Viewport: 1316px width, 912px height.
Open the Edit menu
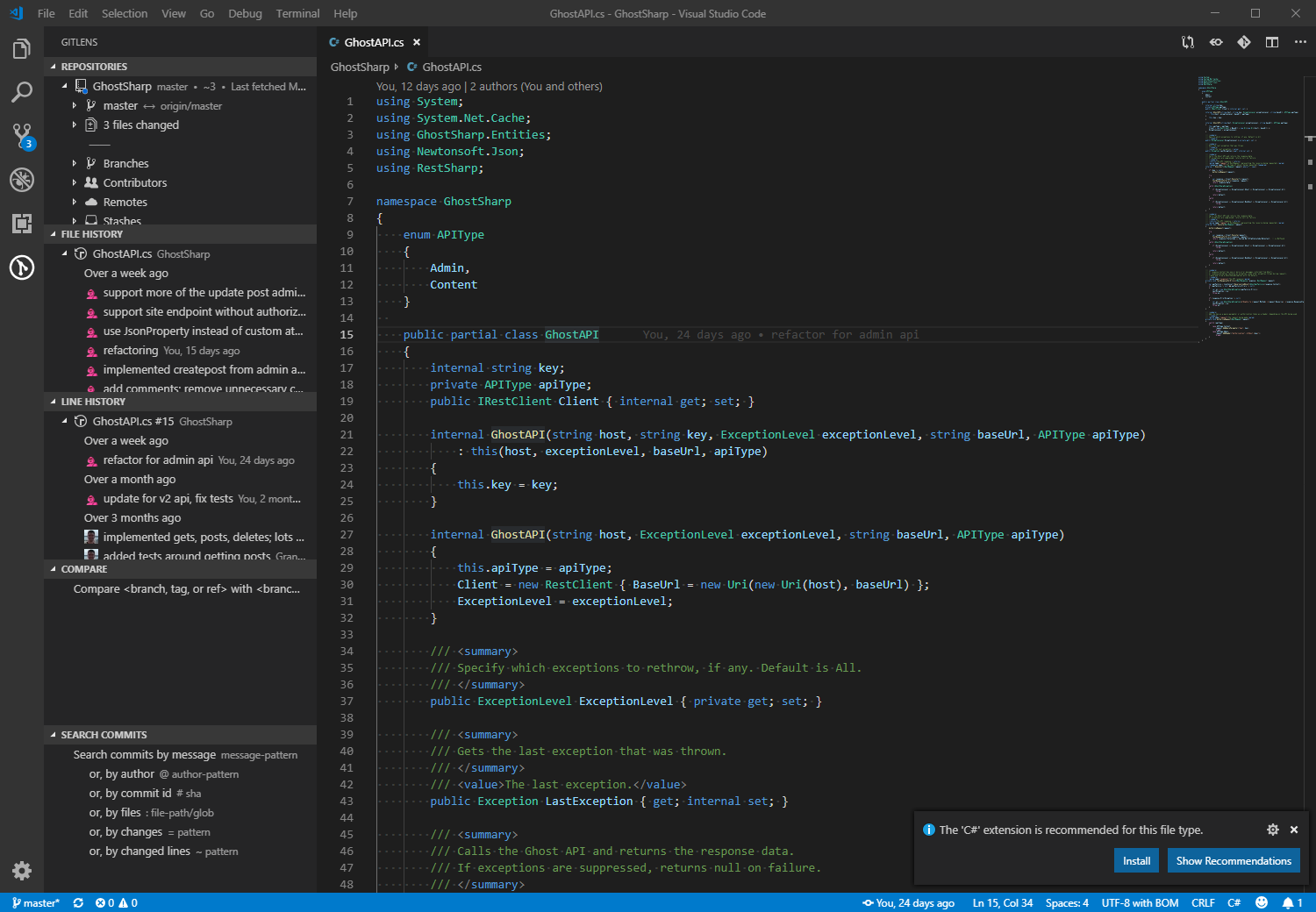[x=78, y=13]
